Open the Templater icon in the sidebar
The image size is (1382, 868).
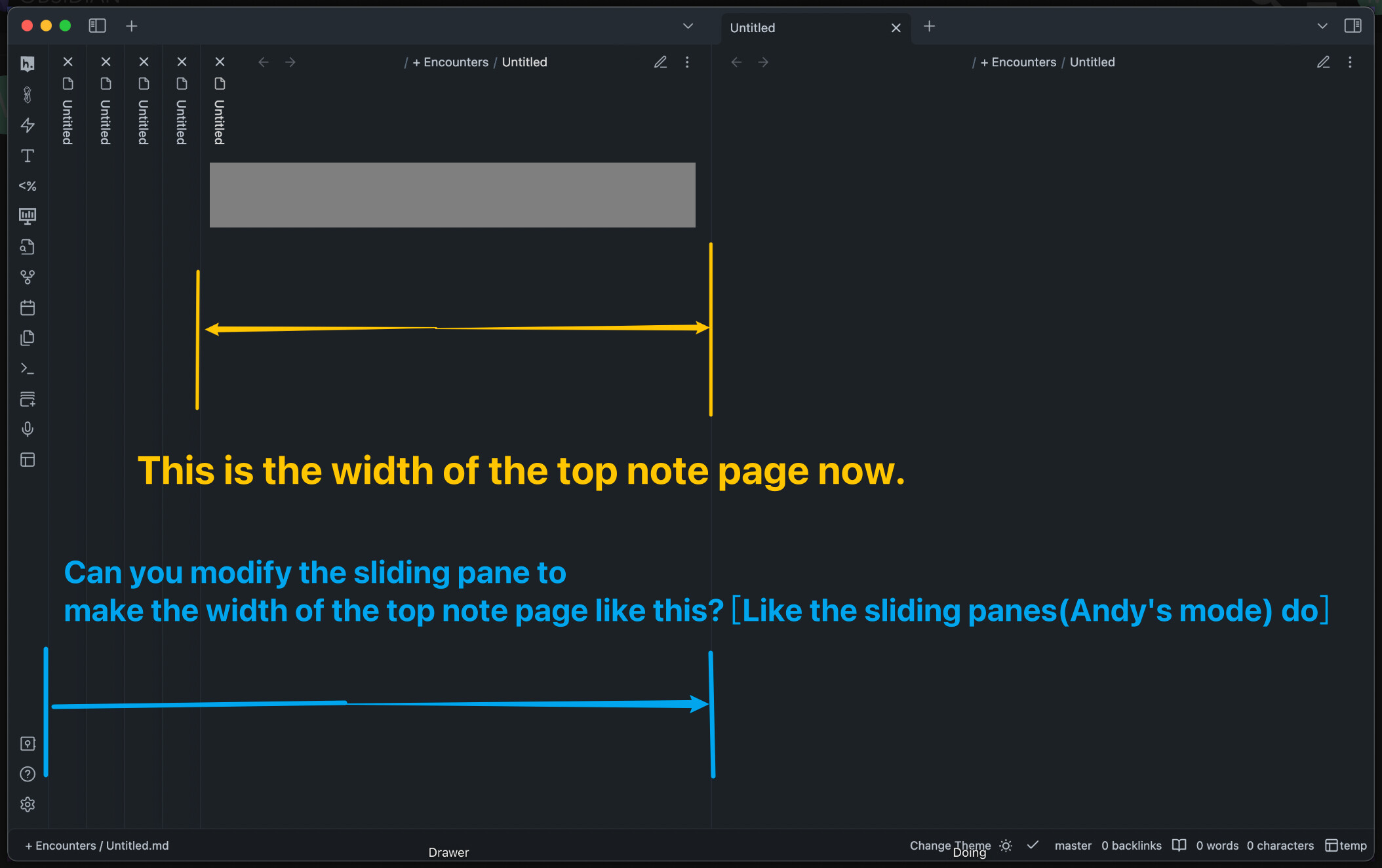[28, 186]
